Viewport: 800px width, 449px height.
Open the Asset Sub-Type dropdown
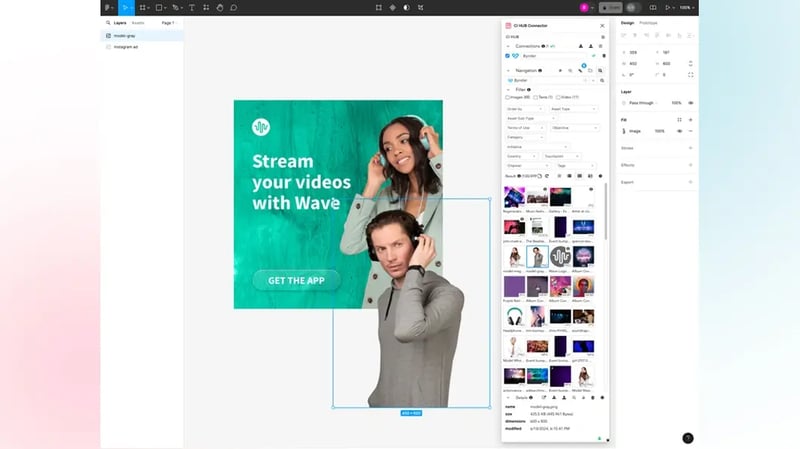click(x=531, y=118)
